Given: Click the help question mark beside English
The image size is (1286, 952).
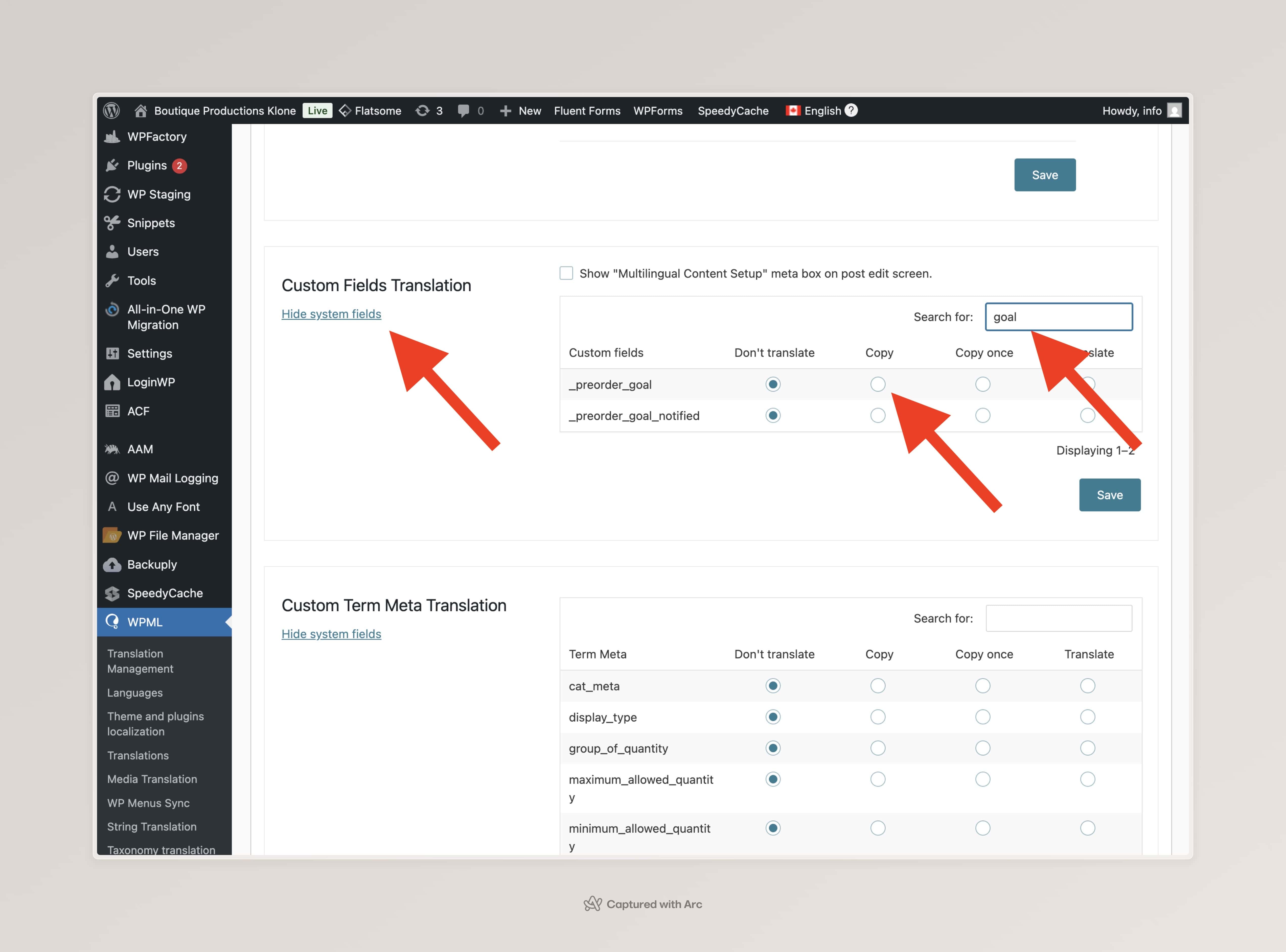Looking at the screenshot, I should coord(851,110).
